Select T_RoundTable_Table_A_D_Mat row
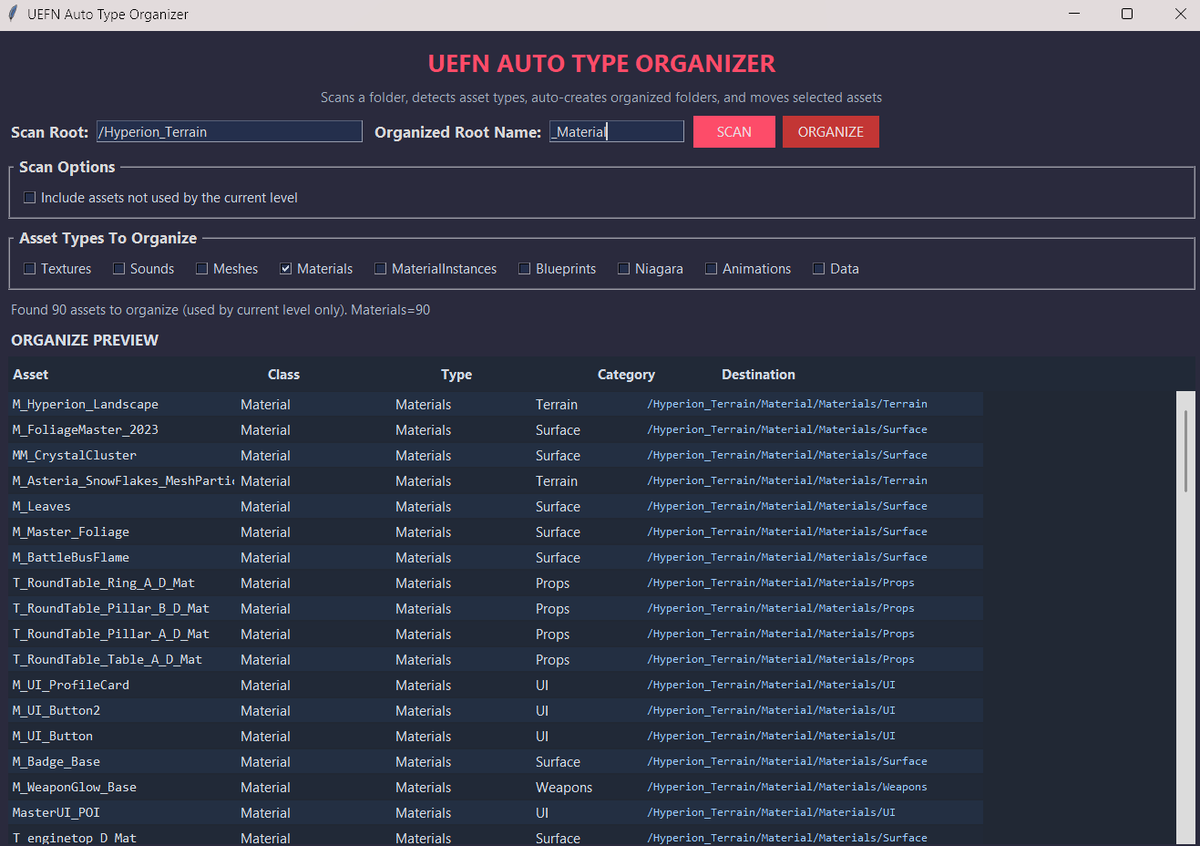Screen dimensions: 1200x846 coord(496,659)
